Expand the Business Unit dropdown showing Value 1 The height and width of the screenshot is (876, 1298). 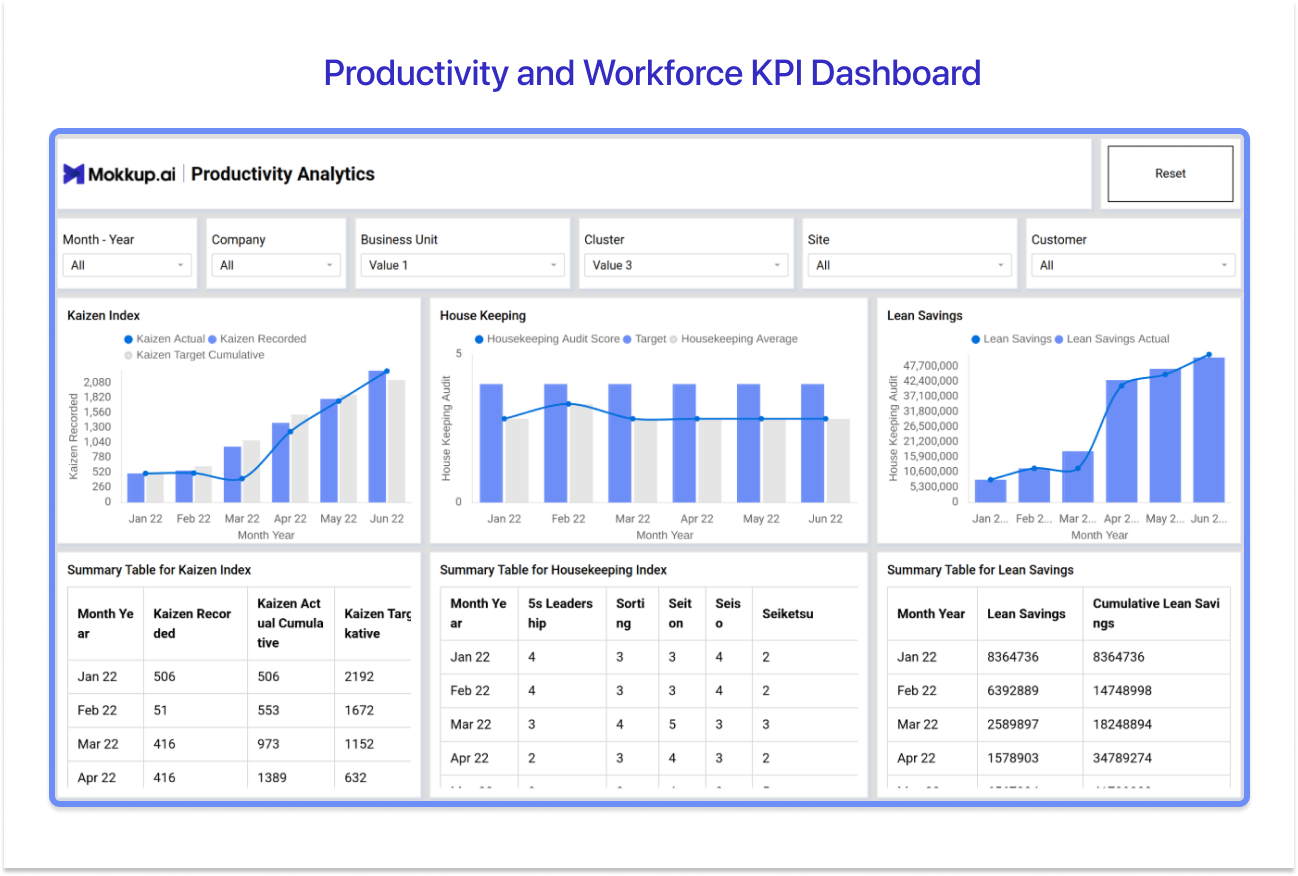coord(462,265)
